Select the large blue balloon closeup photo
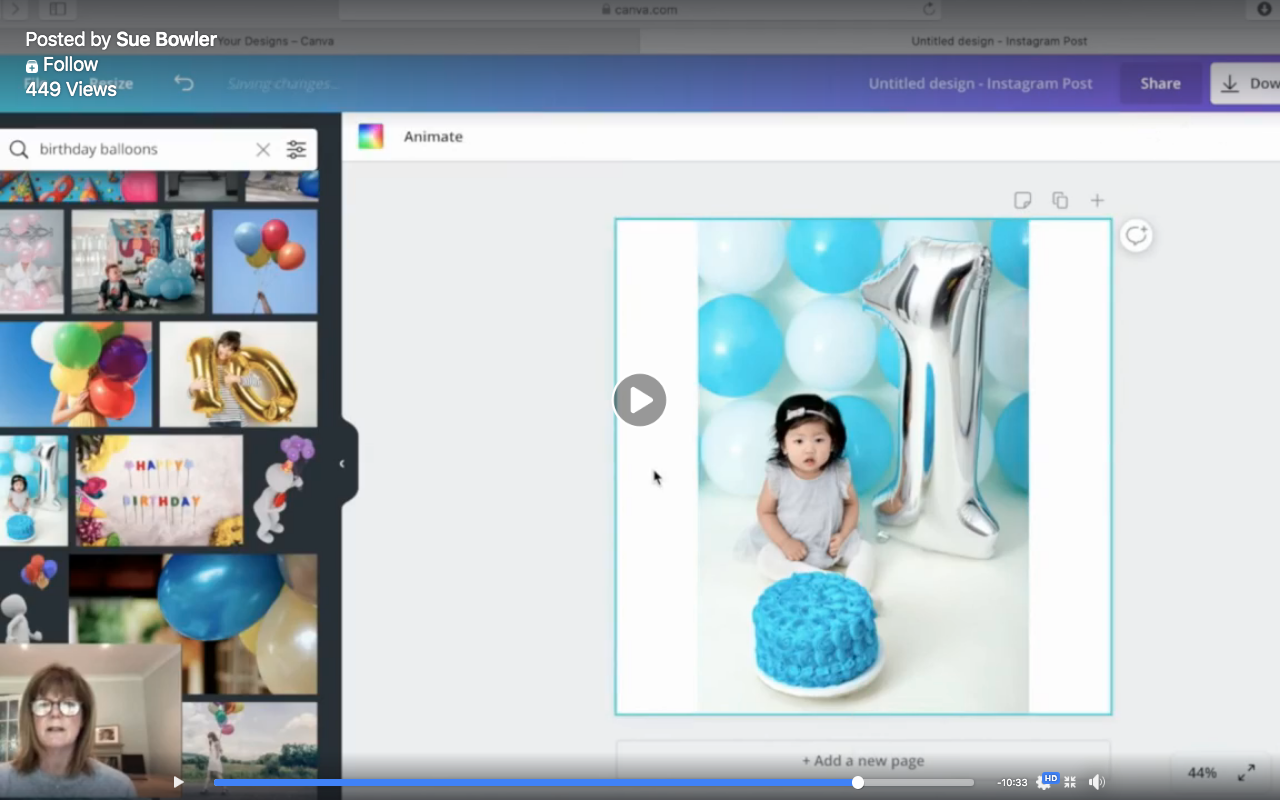Screen dimensions: 1280x800 (193, 624)
